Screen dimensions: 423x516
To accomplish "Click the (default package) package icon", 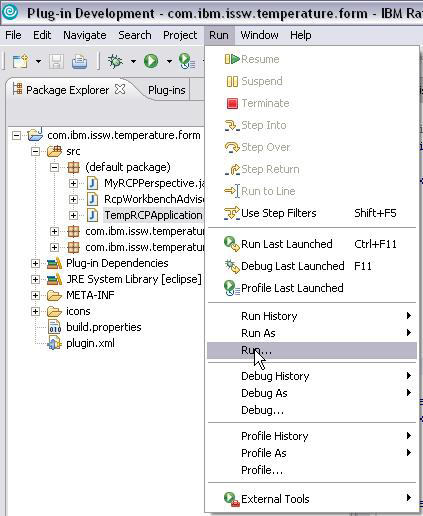I will (73, 167).
